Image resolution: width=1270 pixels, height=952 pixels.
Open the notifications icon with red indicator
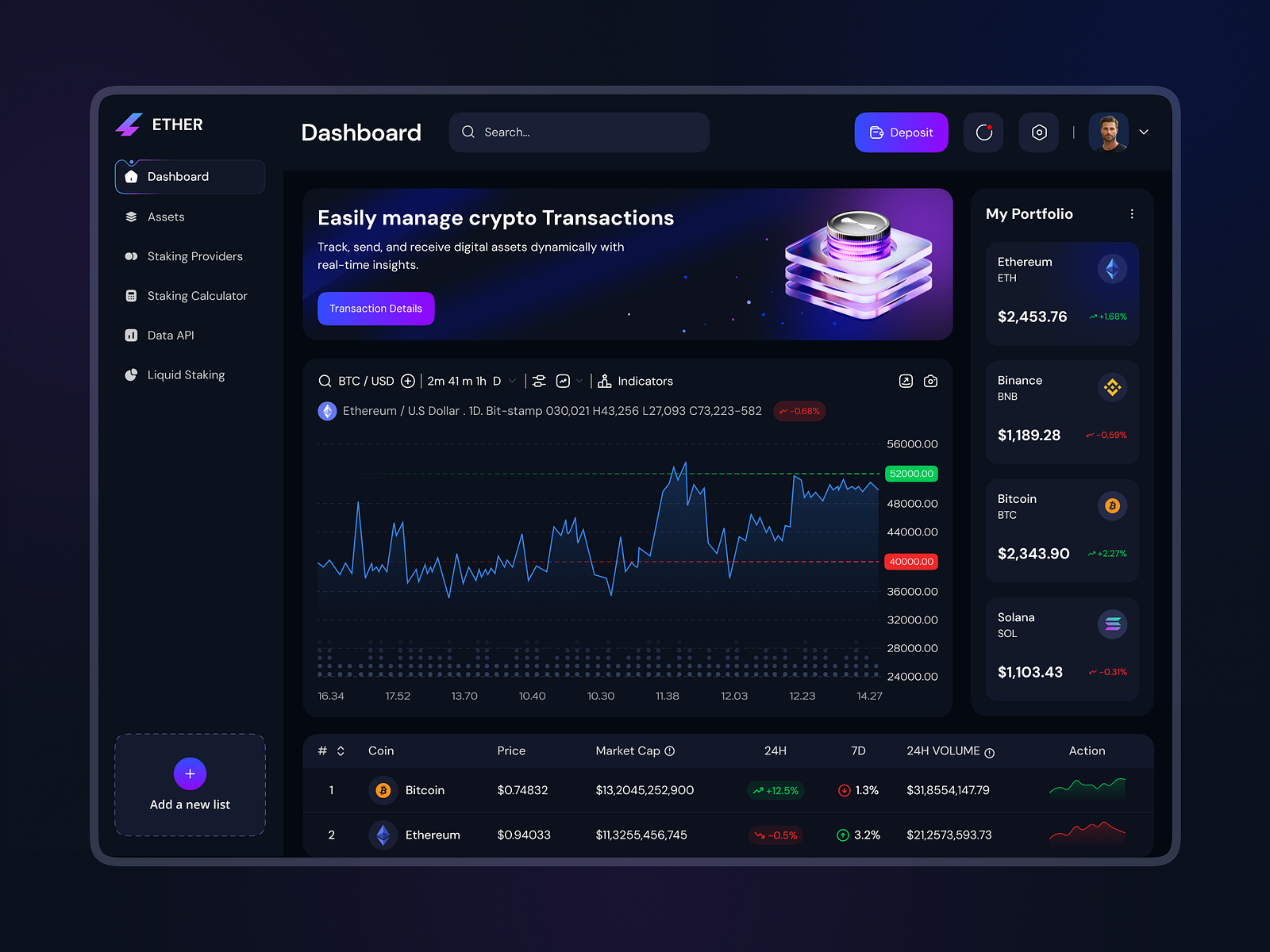pos(983,132)
